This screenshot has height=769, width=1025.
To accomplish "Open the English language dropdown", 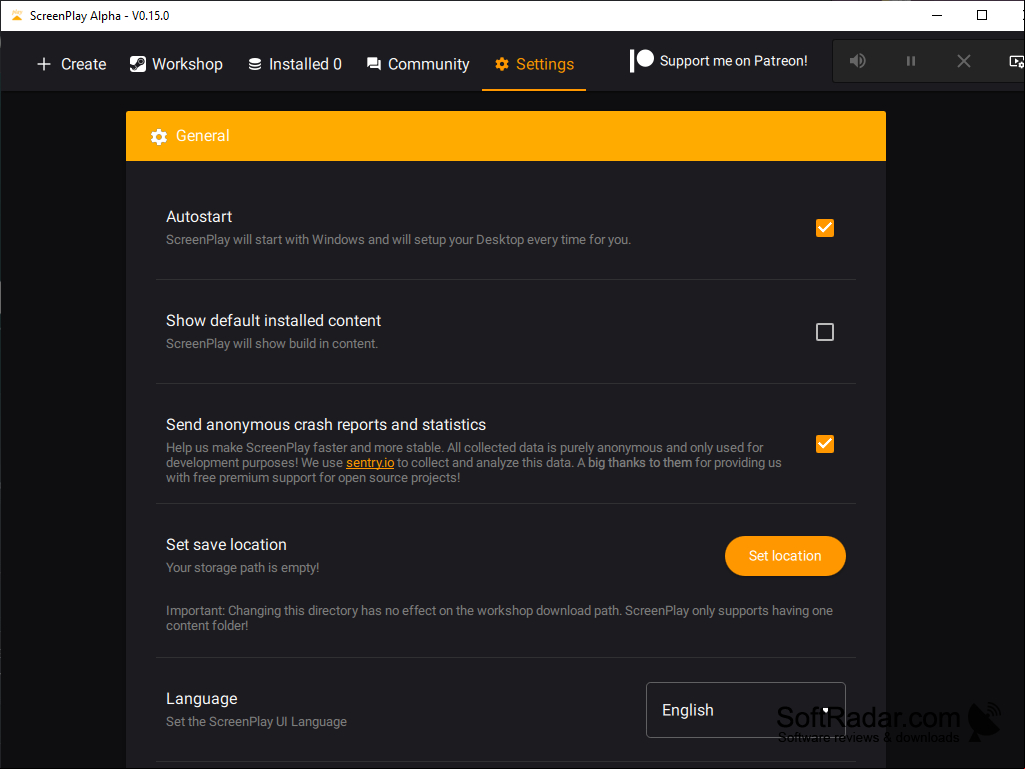I will (745, 710).
